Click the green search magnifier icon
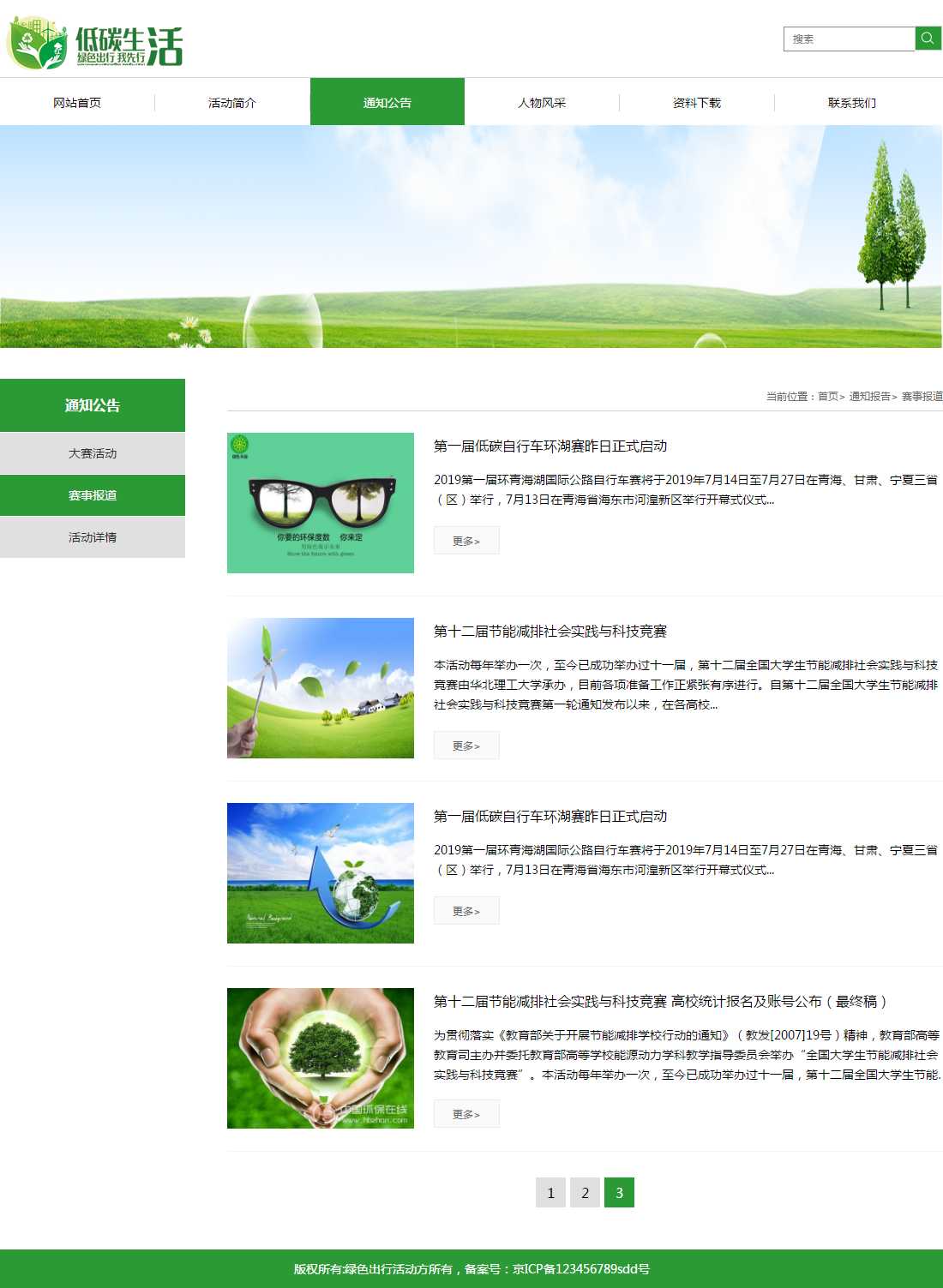The width and height of the screenshot is (943, 1288). 928,39
